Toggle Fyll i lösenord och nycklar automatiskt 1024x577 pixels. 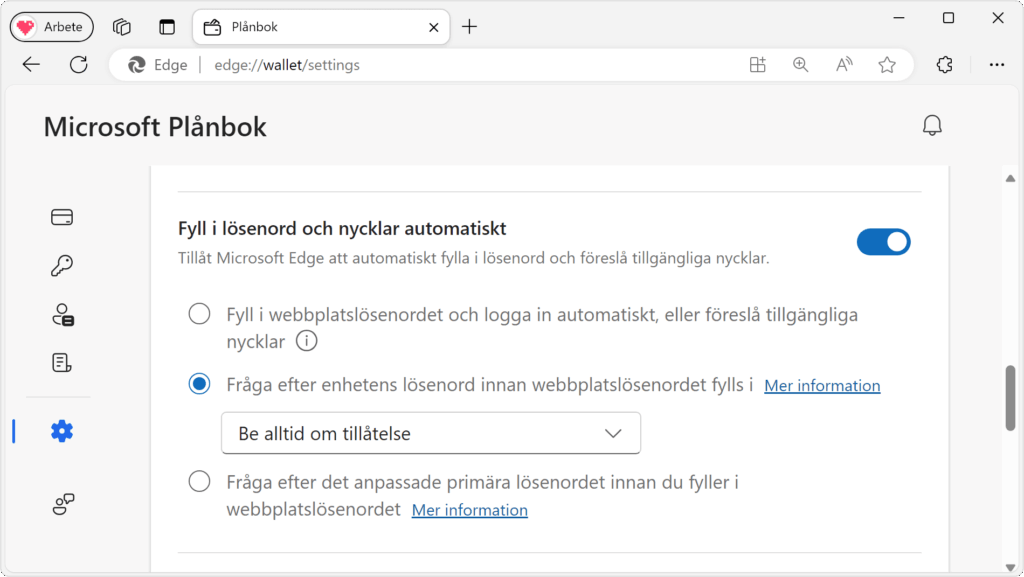pos(884,242)
